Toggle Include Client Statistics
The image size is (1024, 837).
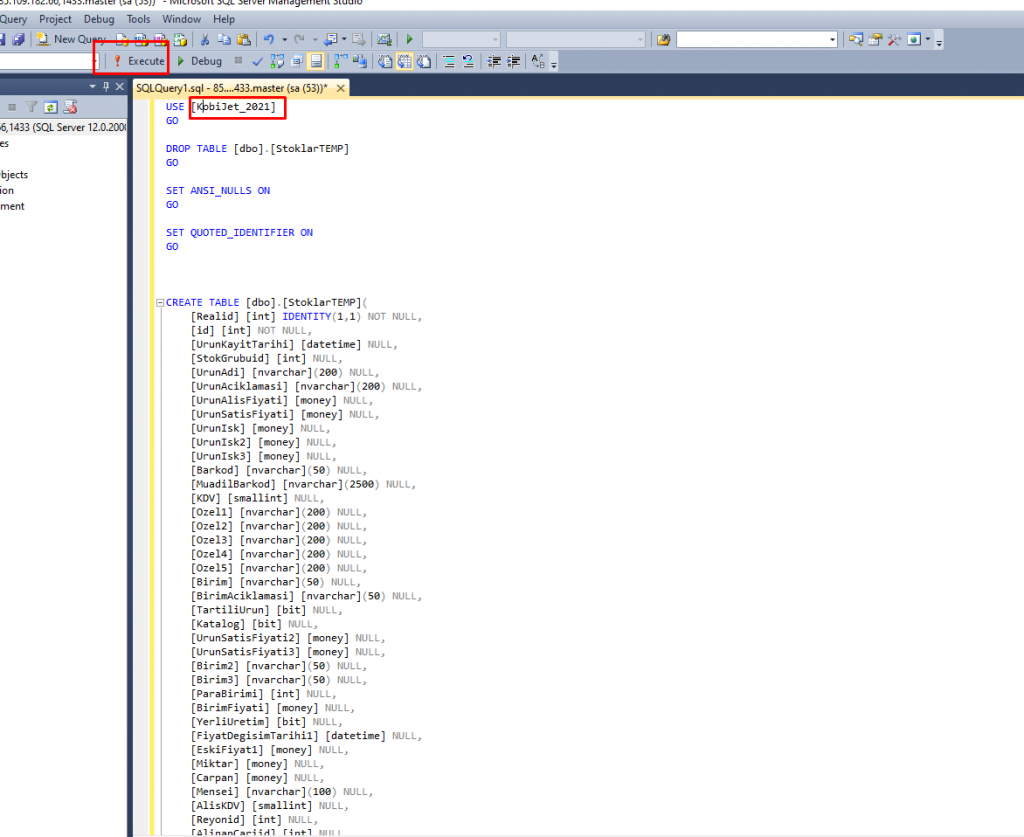[359, 61]
